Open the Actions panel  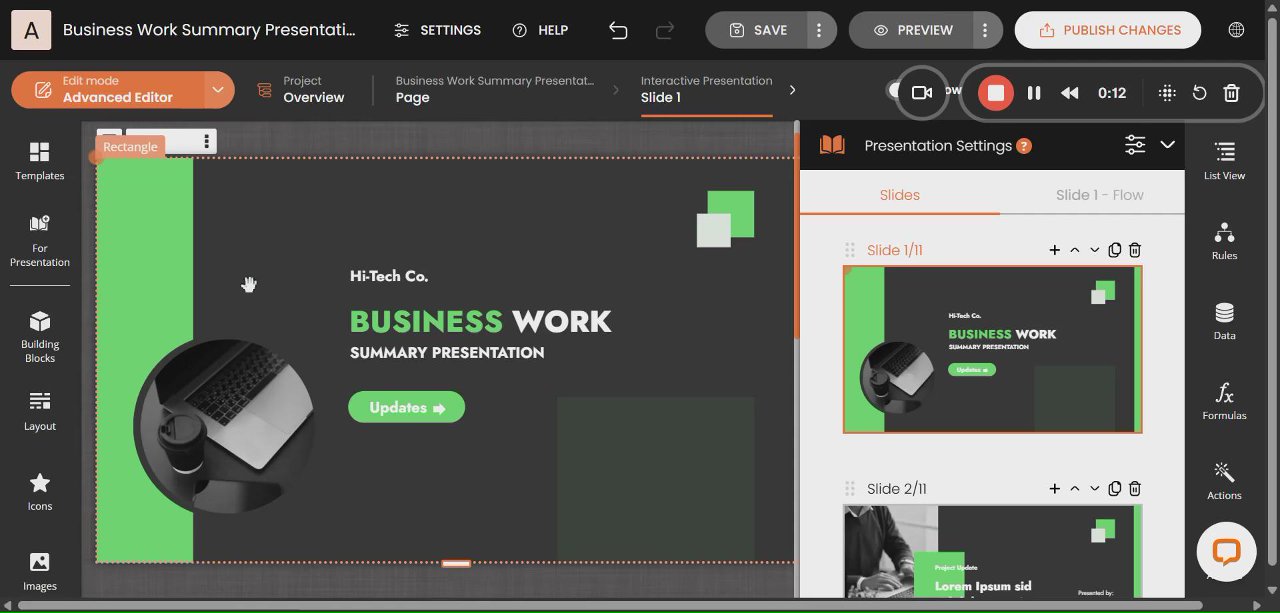click(1224, 481)
